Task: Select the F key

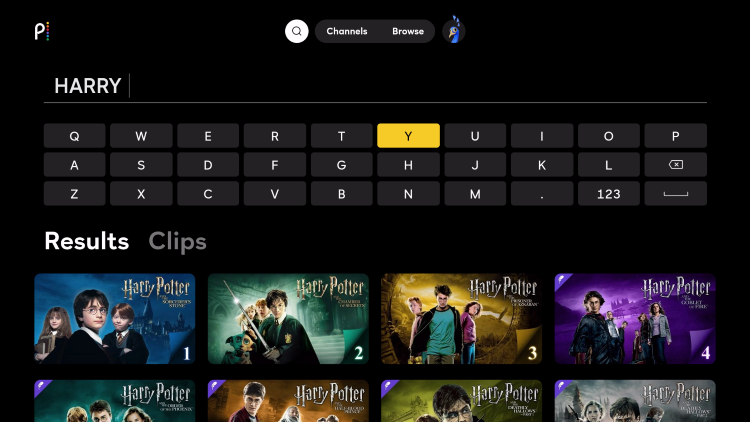Action: tap(275, 165)
